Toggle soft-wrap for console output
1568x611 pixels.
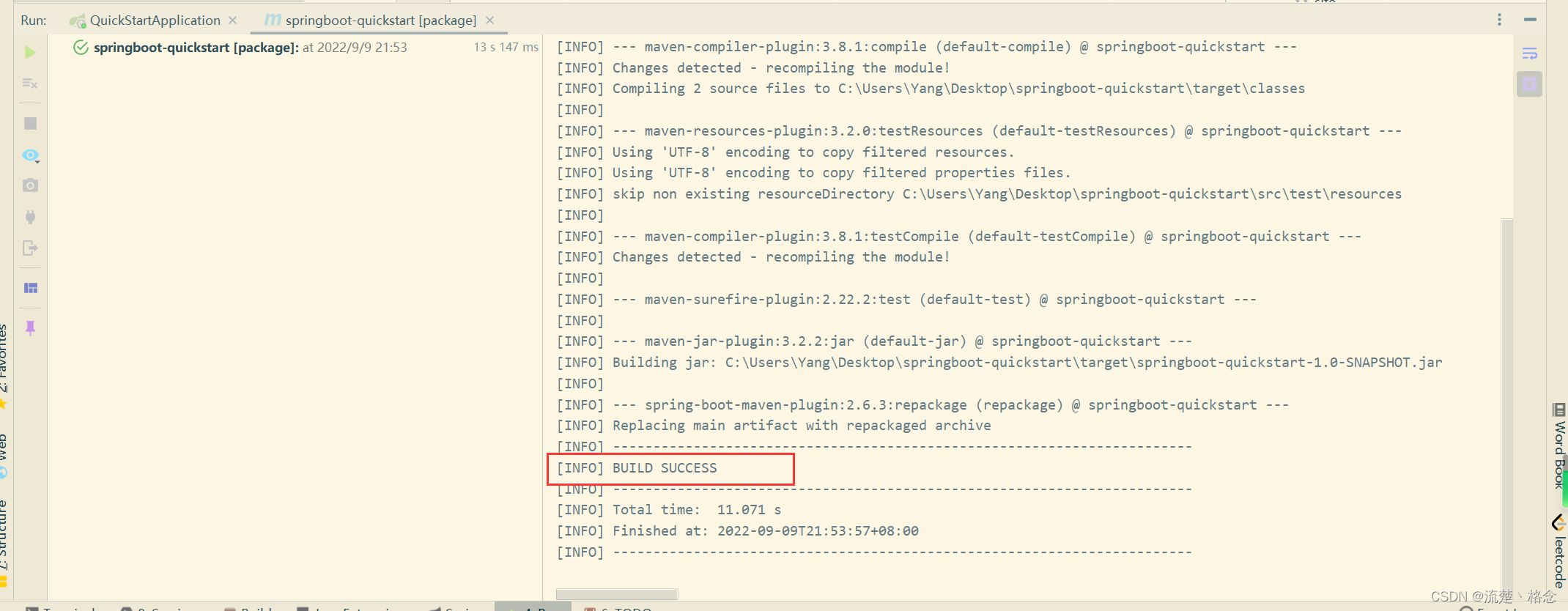click(x=1530, y=53)
